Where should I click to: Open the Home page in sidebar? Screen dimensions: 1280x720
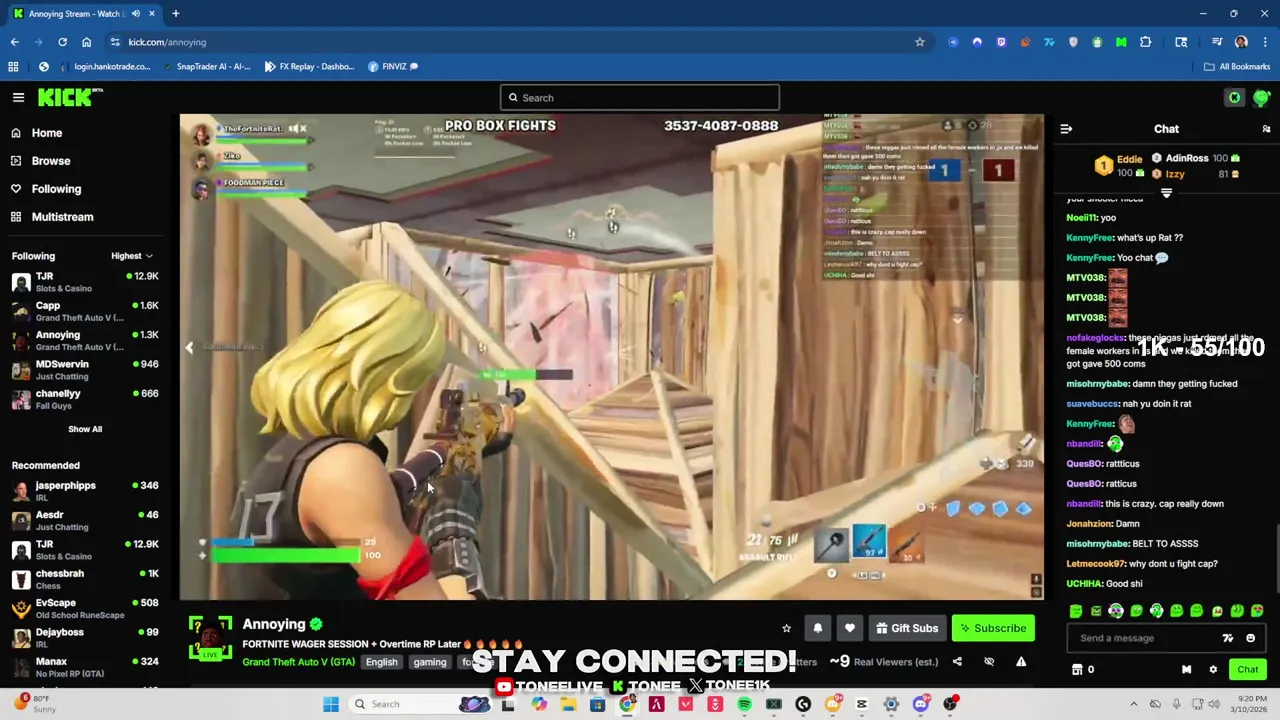46,133
